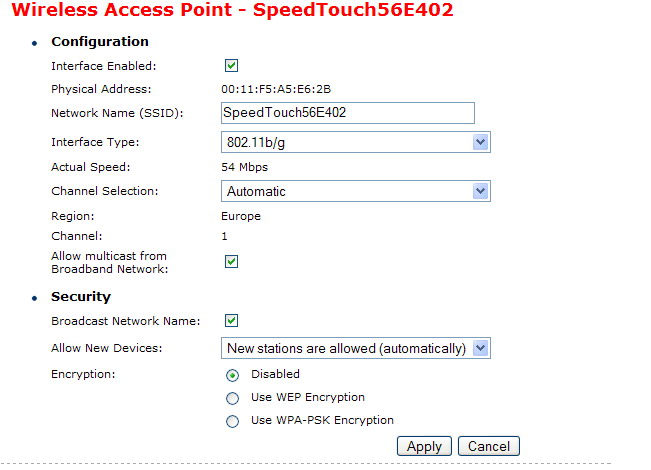Click the Network Name (SSID) text field

347,113
